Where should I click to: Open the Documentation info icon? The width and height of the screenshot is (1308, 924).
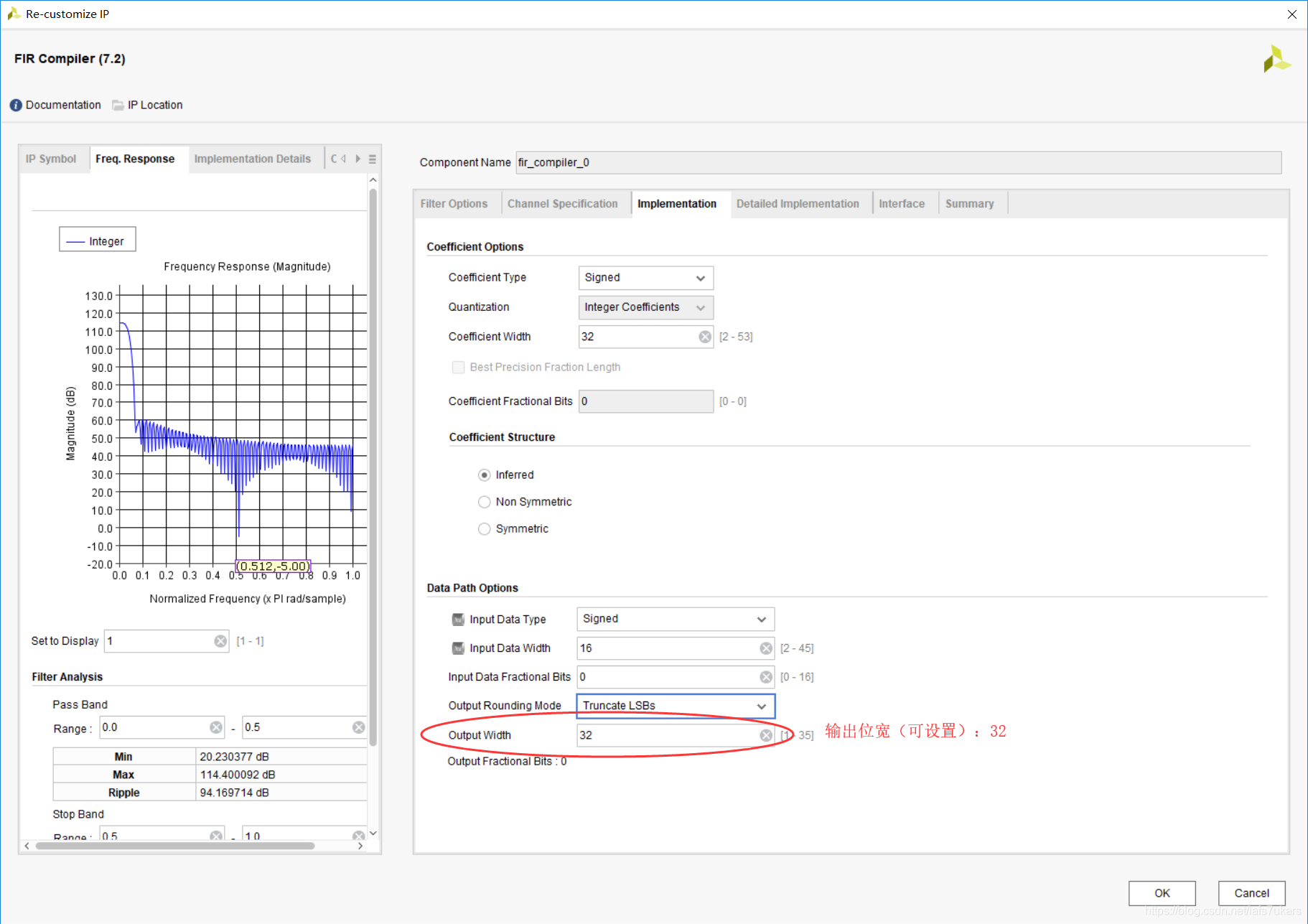(x=16, y=105)
